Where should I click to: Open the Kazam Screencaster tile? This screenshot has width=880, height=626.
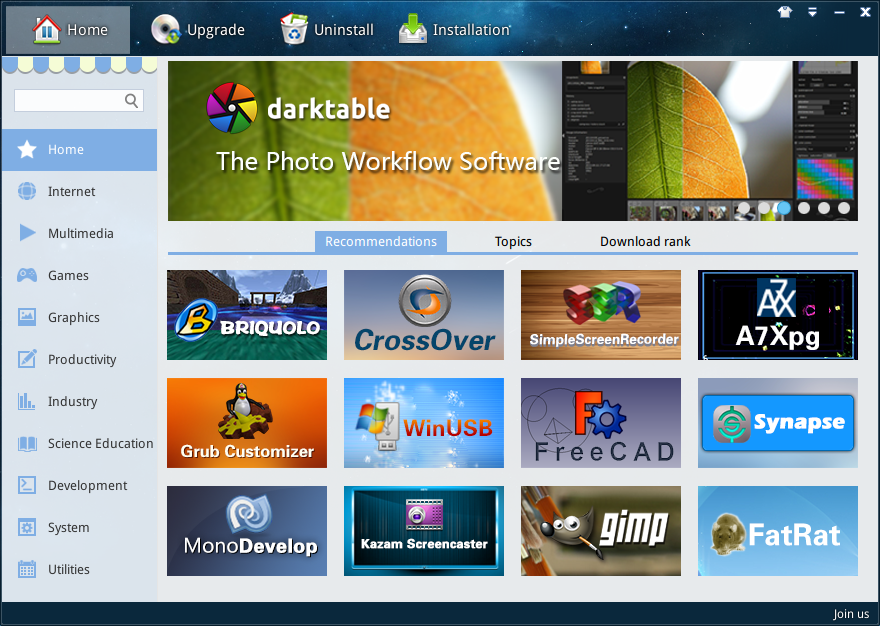pos(424,531)
